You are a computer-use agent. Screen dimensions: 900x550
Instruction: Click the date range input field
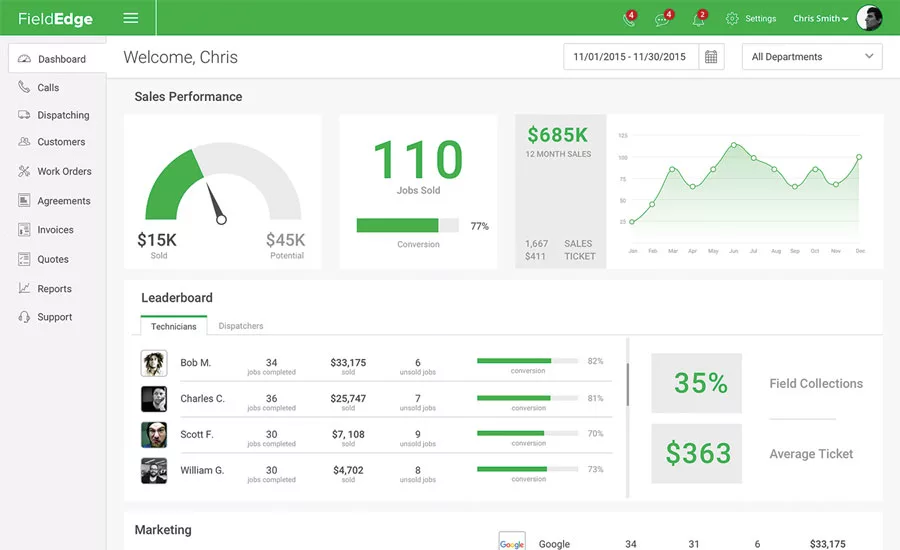pyautogui.click(x=630, y=57)
